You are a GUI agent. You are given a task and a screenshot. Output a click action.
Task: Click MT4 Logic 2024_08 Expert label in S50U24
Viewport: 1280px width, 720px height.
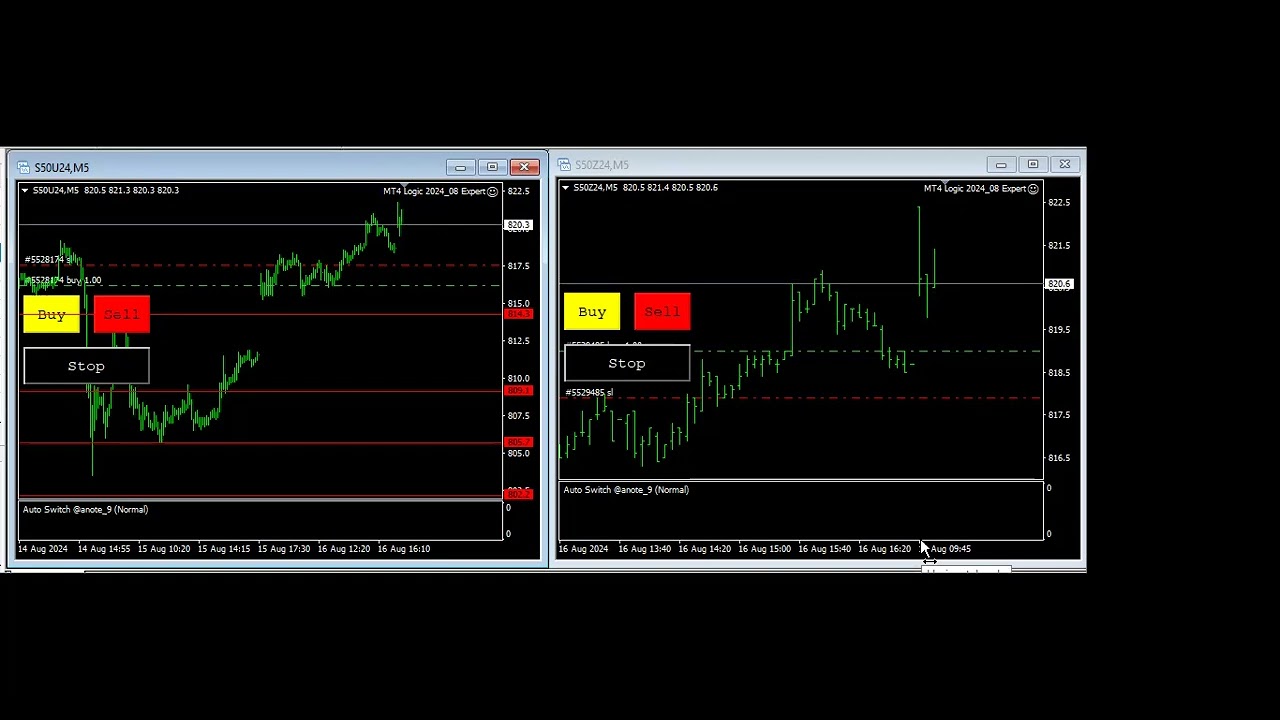point(434,191)
